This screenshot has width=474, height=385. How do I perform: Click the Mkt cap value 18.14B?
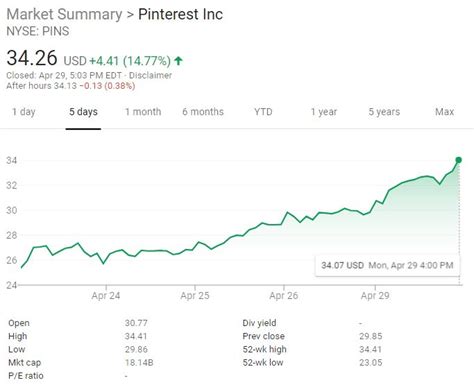click(x=139, y=362)
